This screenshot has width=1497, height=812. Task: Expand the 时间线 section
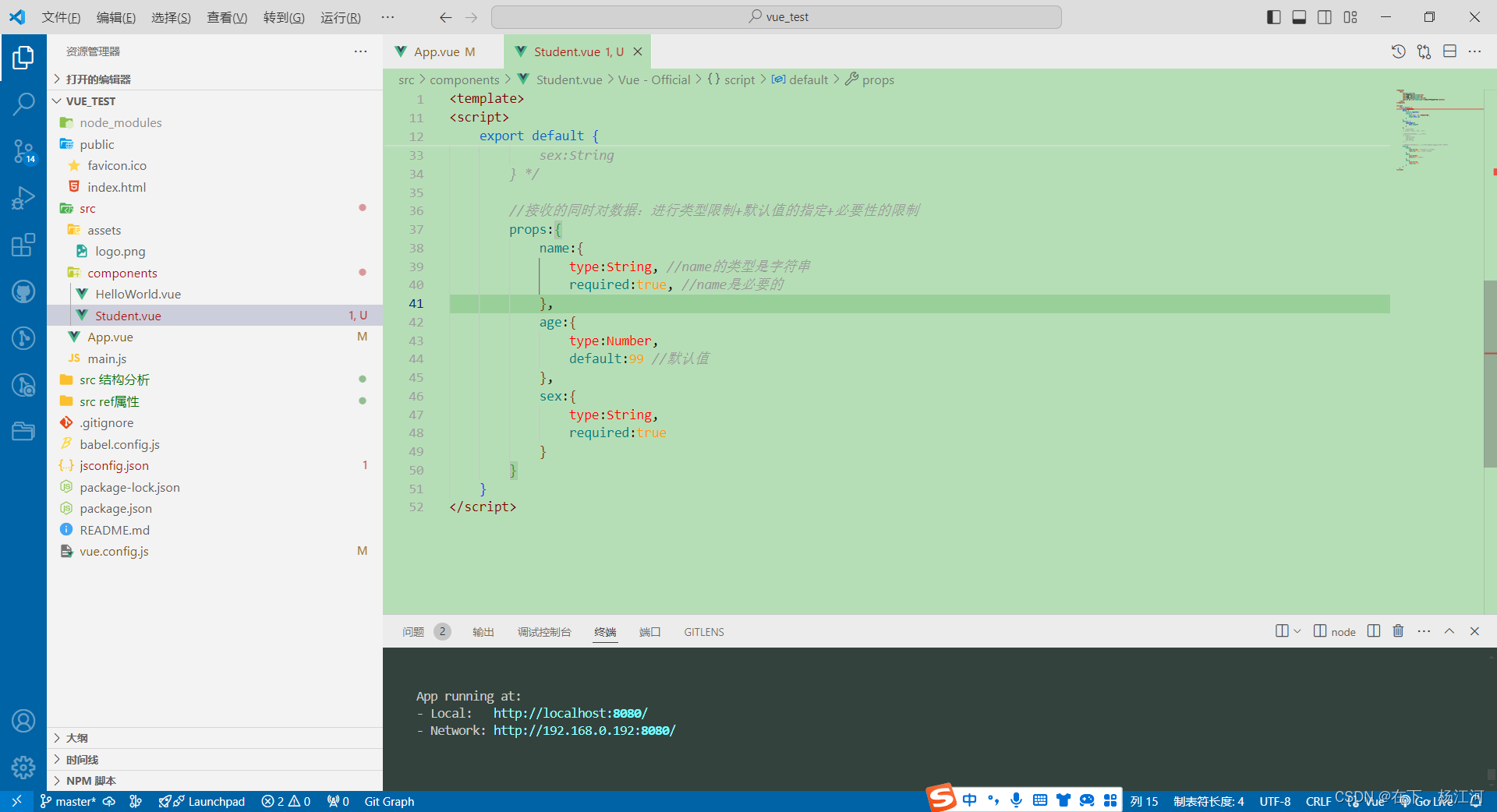[214, 759]
